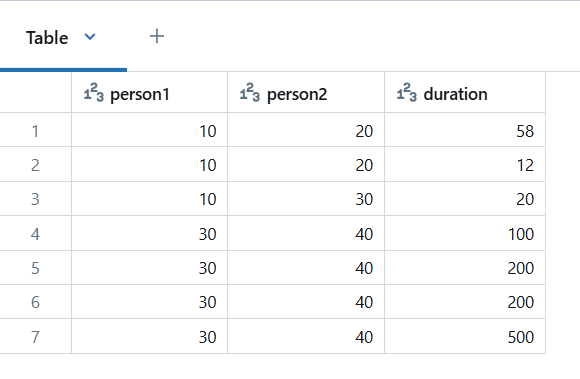Select the Table tab

pyautogui.click(x=47, y=38)
